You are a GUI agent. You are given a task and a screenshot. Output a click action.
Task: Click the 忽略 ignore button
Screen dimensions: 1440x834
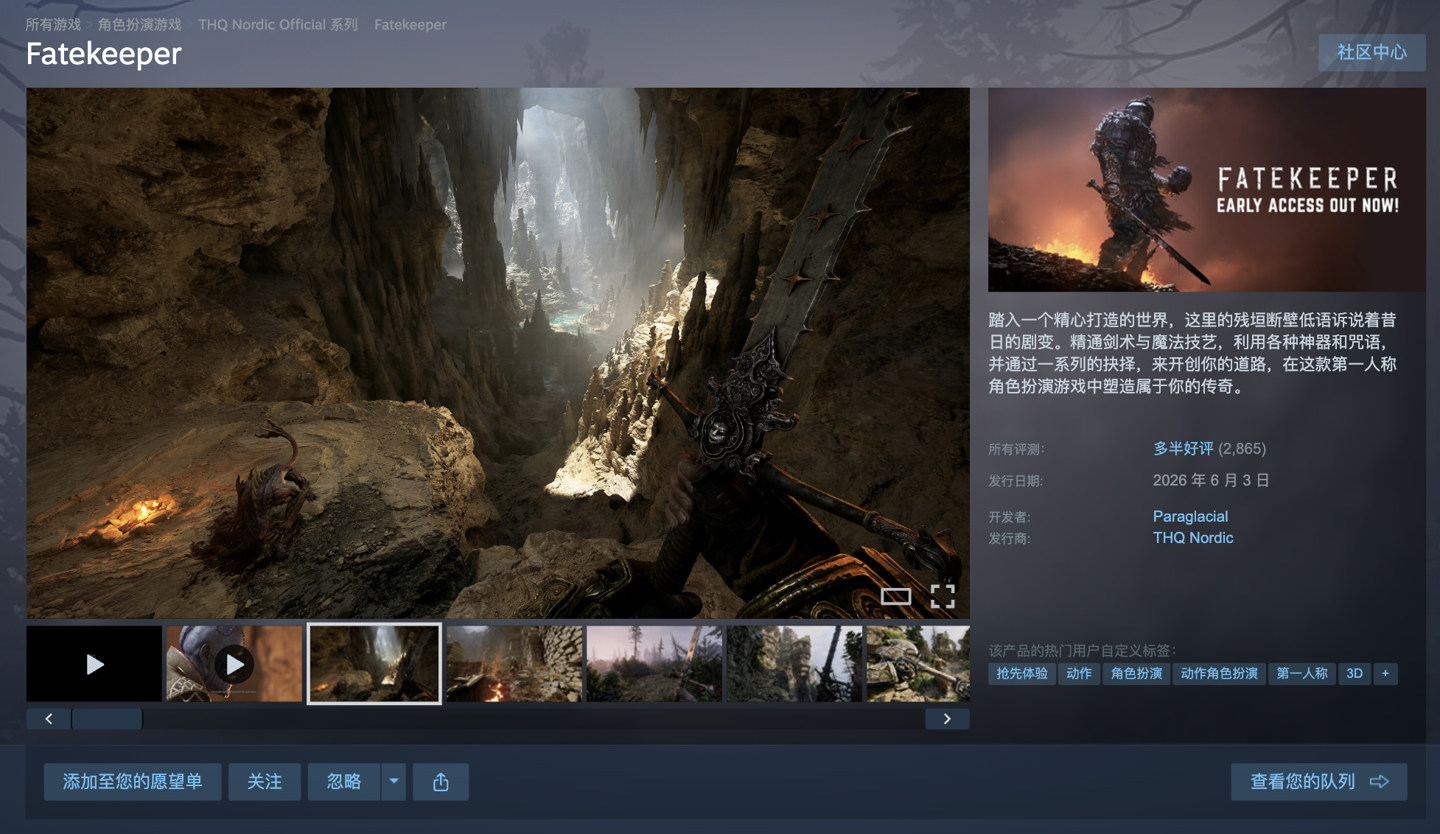click(x=344, y=782)
